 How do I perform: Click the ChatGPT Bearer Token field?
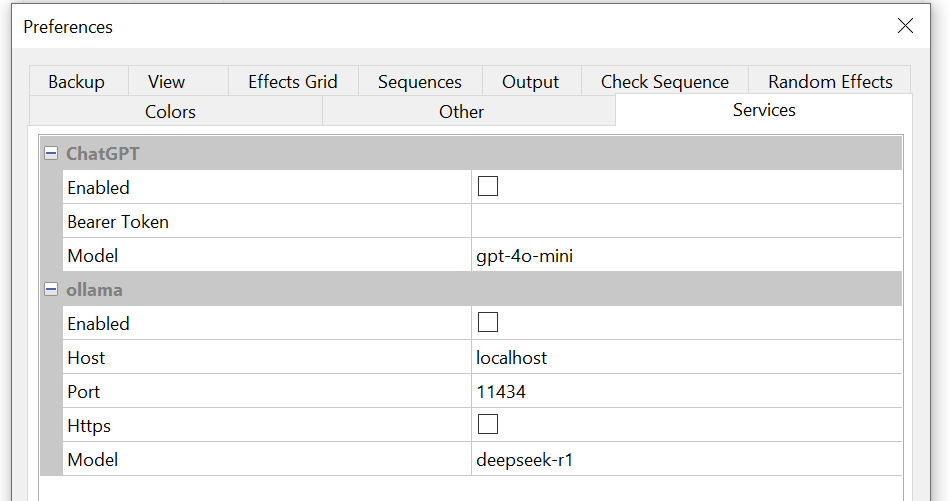(x=686, y=222)
